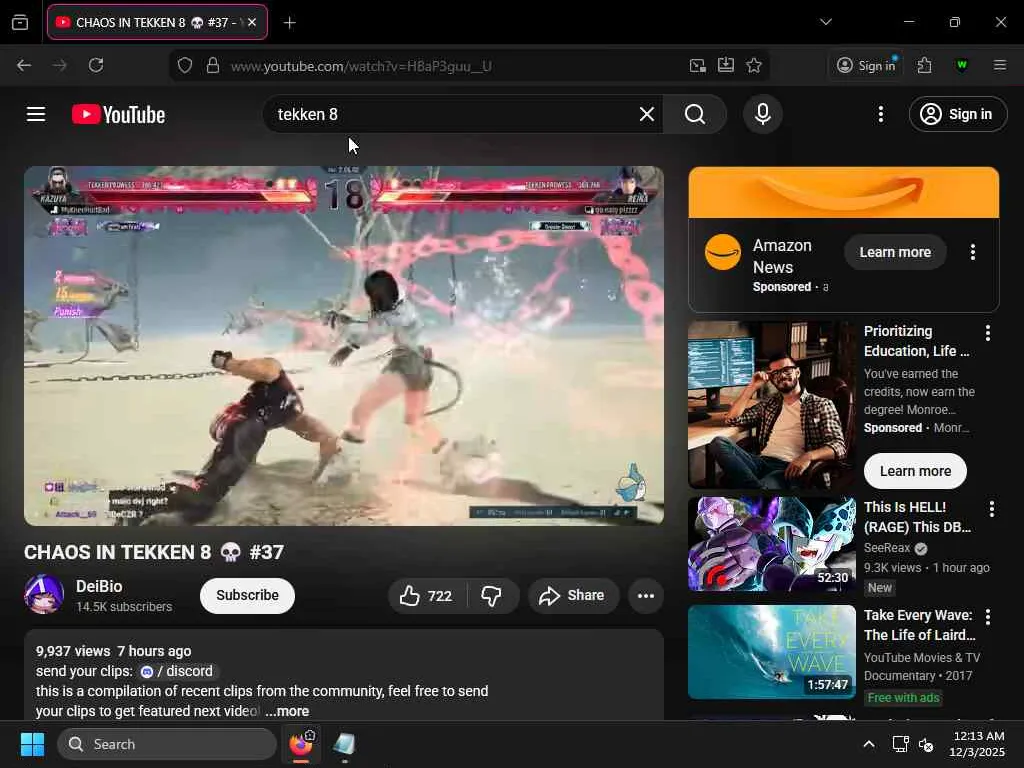Open Take Every Wave thumbnail
1024x768 pixels.
(x=771, y=652)
